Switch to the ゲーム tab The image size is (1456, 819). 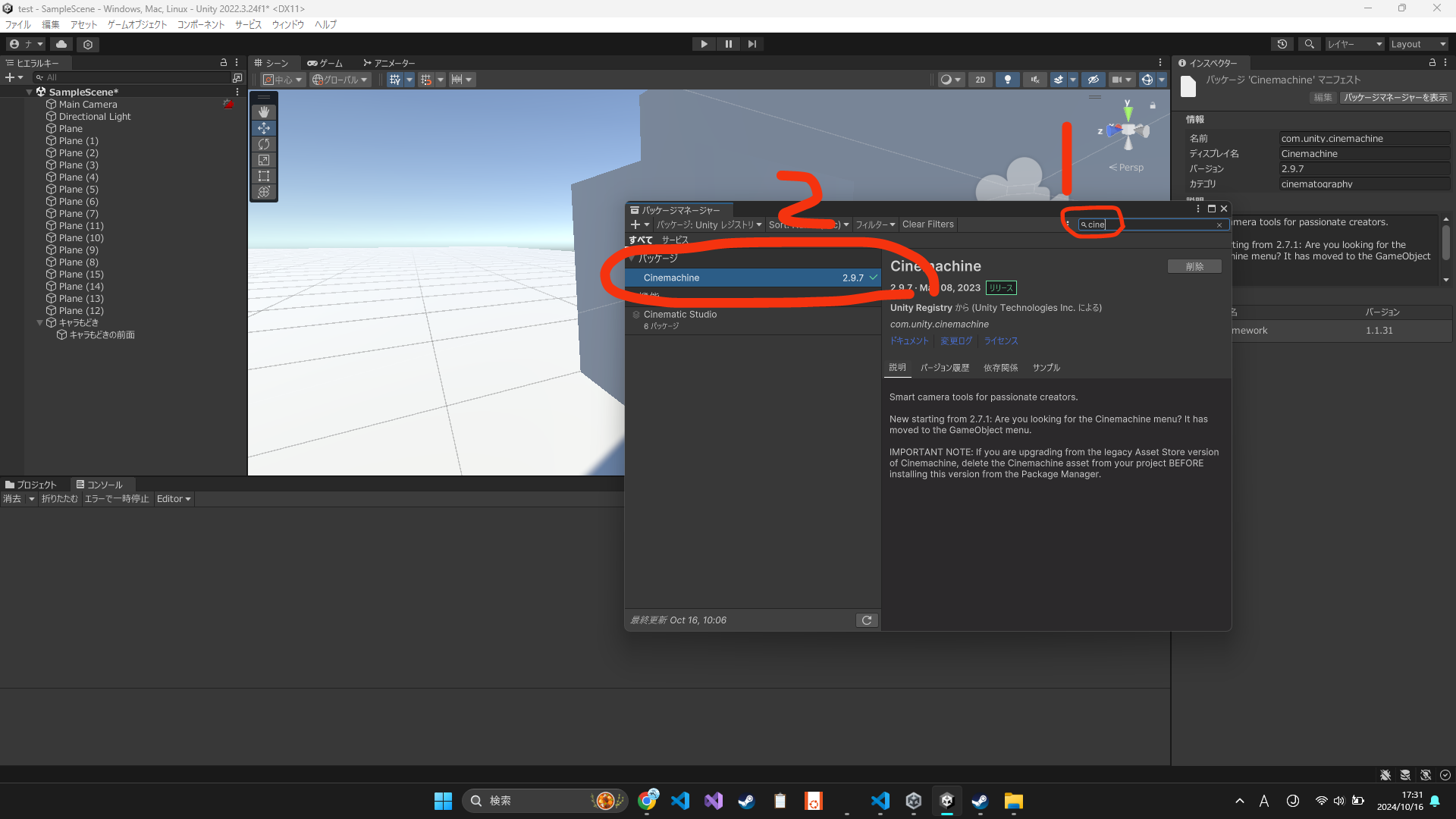[x=325, y=63]
